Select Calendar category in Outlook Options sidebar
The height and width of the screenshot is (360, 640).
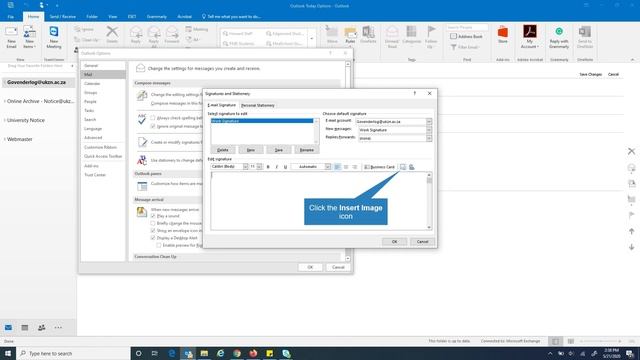pos(92,84)
